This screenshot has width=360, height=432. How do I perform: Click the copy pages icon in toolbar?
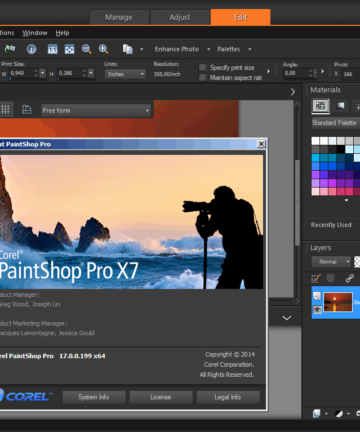[127, 49]
